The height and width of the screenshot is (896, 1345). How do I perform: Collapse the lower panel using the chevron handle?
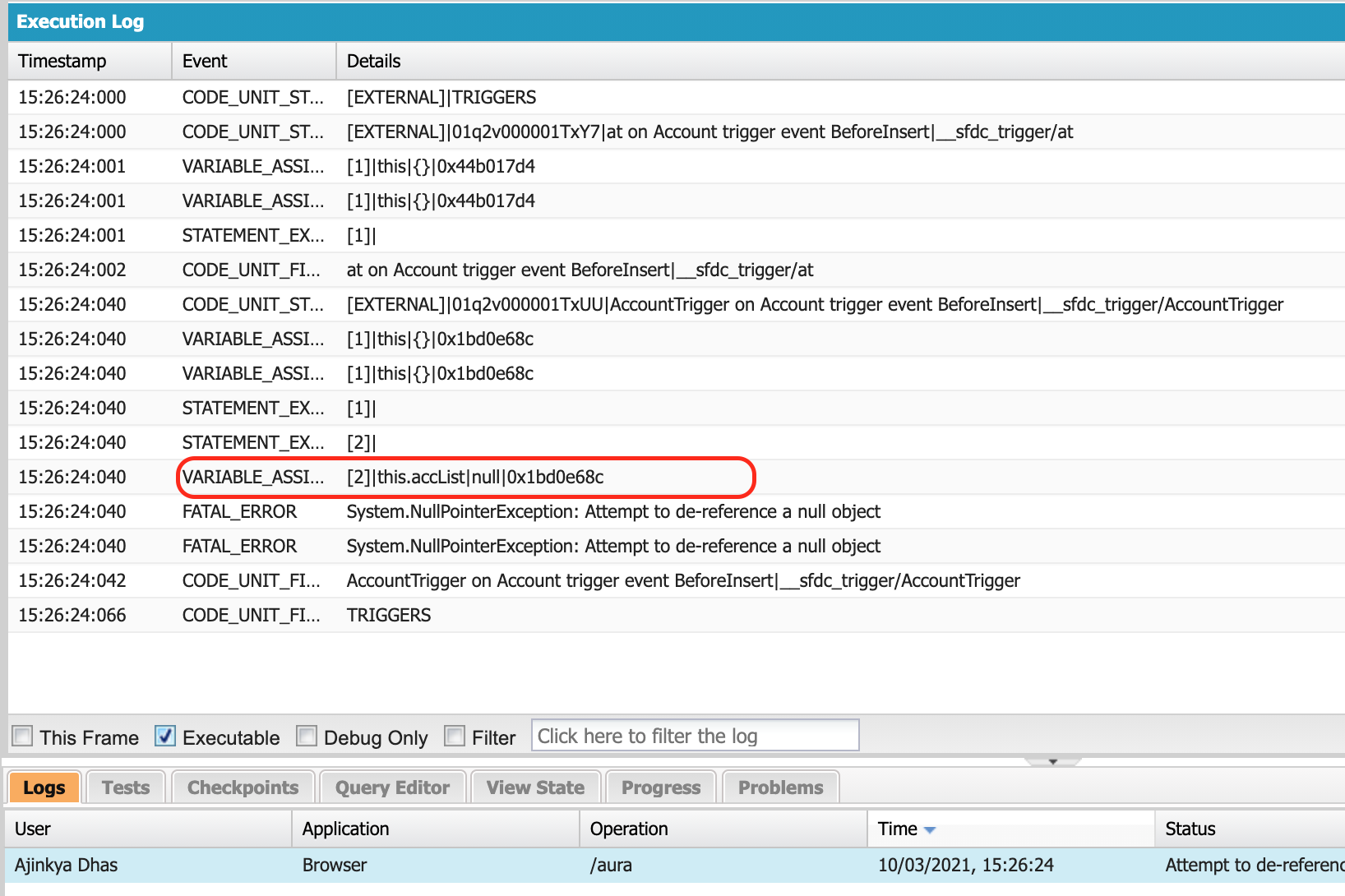click(1052, 762)
